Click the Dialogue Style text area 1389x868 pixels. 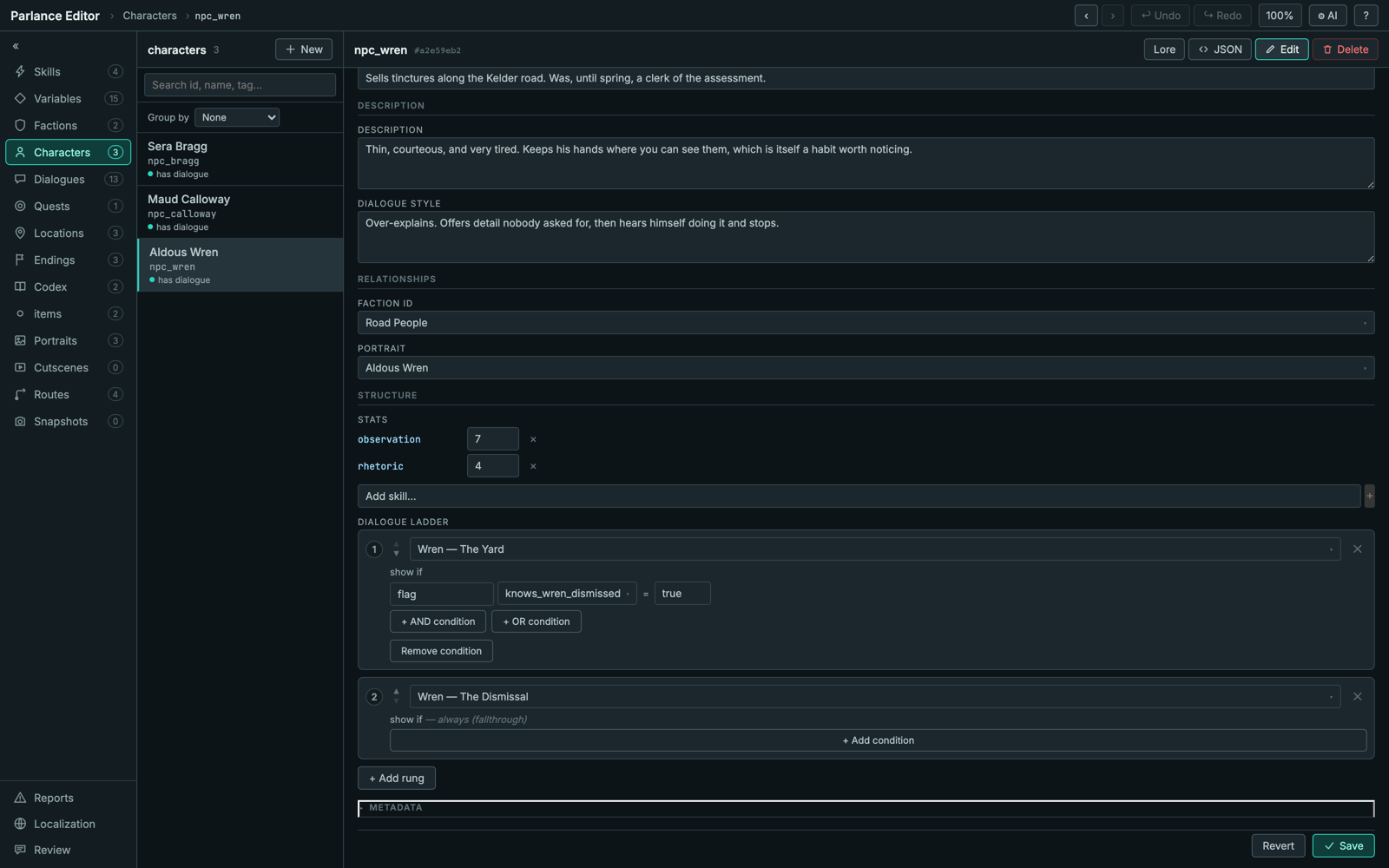point(866,237)
